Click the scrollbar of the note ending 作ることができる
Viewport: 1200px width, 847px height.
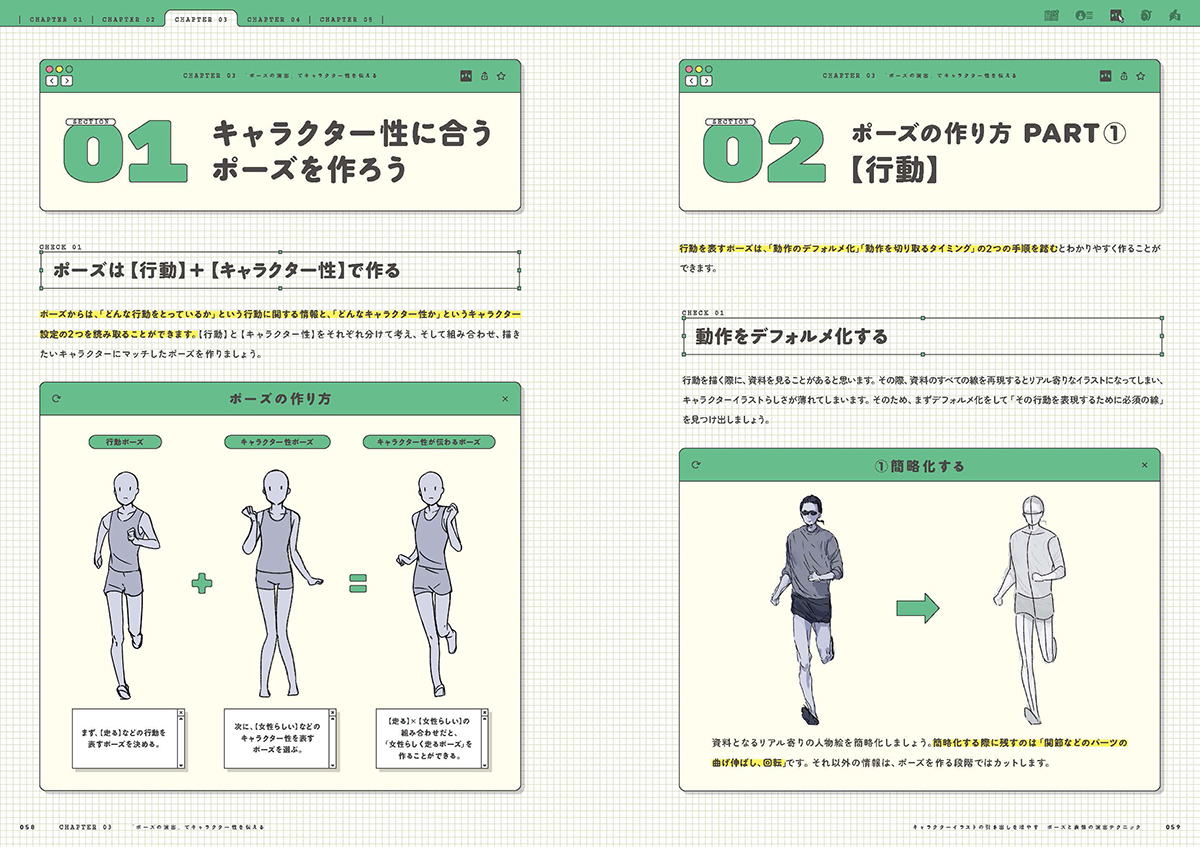(x=485, y=743)
